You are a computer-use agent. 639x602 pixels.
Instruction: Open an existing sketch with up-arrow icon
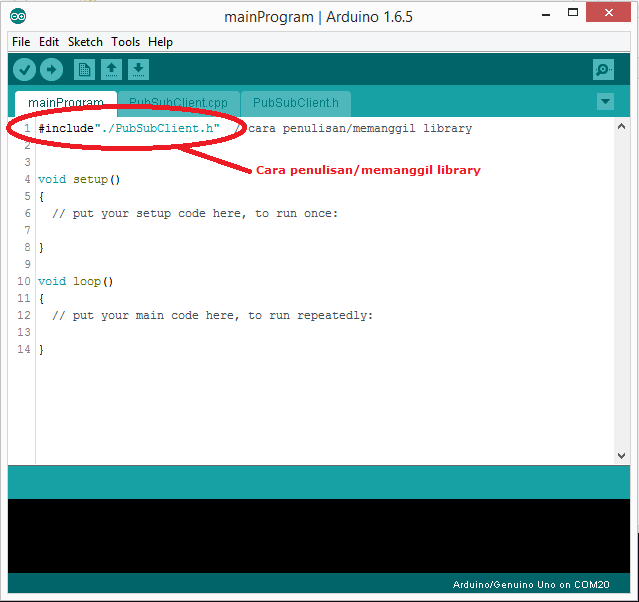pos(111,70)
